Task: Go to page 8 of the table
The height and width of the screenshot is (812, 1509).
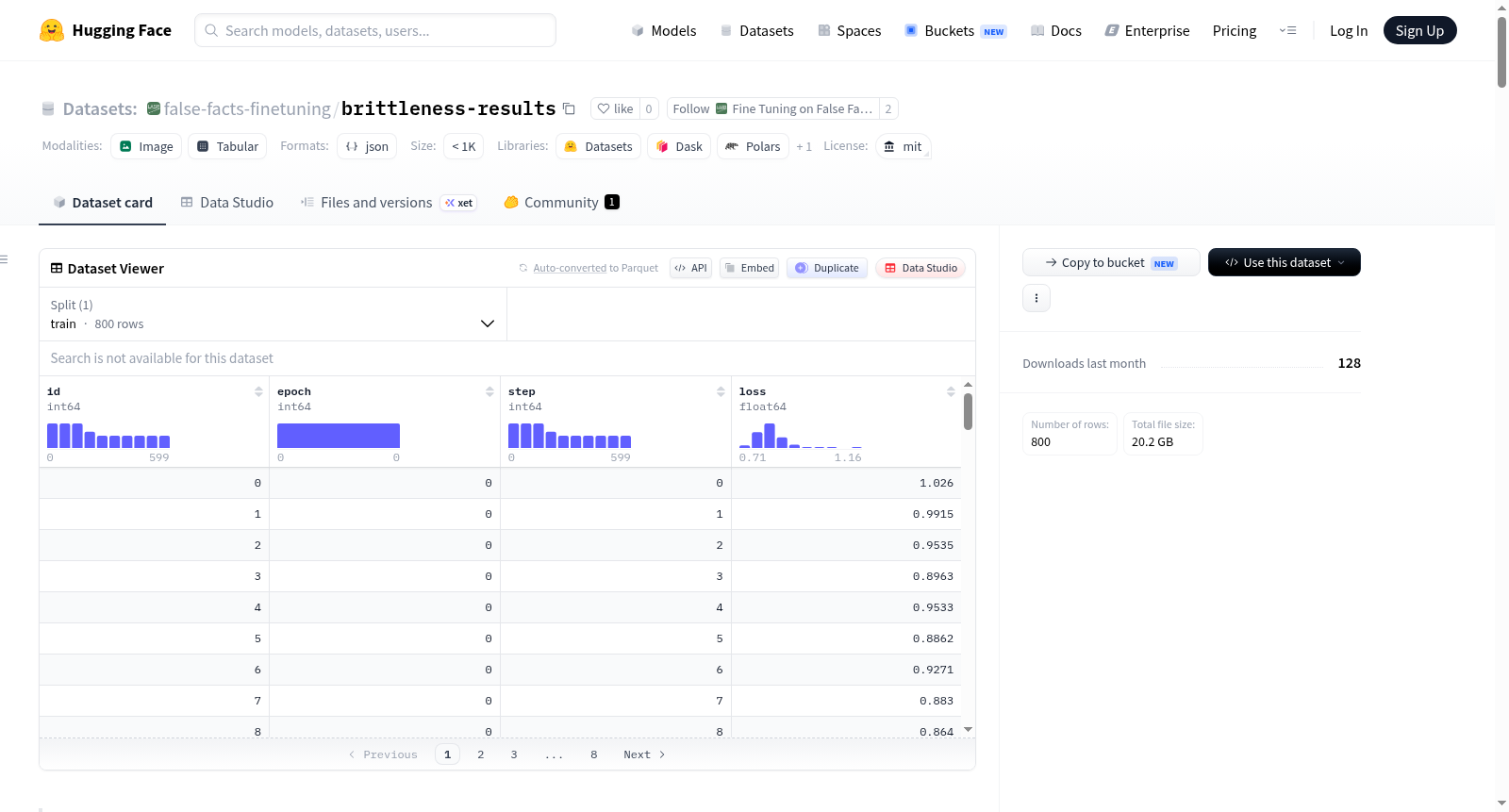Action: pos(594,754)
